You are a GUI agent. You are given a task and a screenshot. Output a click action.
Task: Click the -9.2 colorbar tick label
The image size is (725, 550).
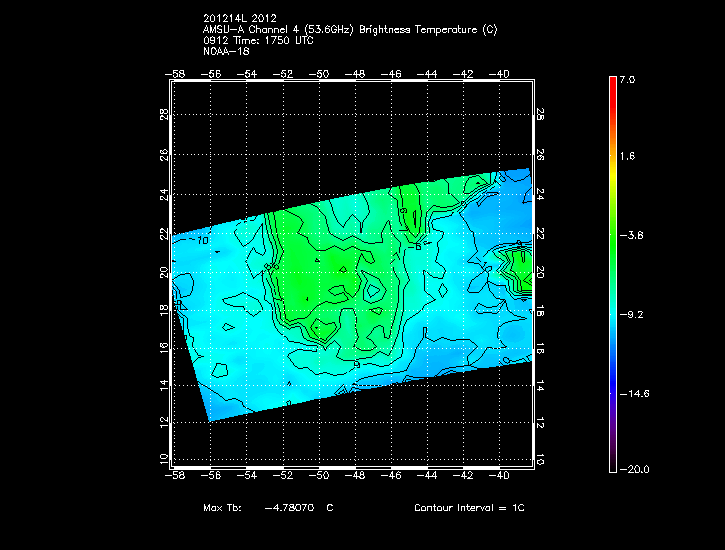(633, 314)
